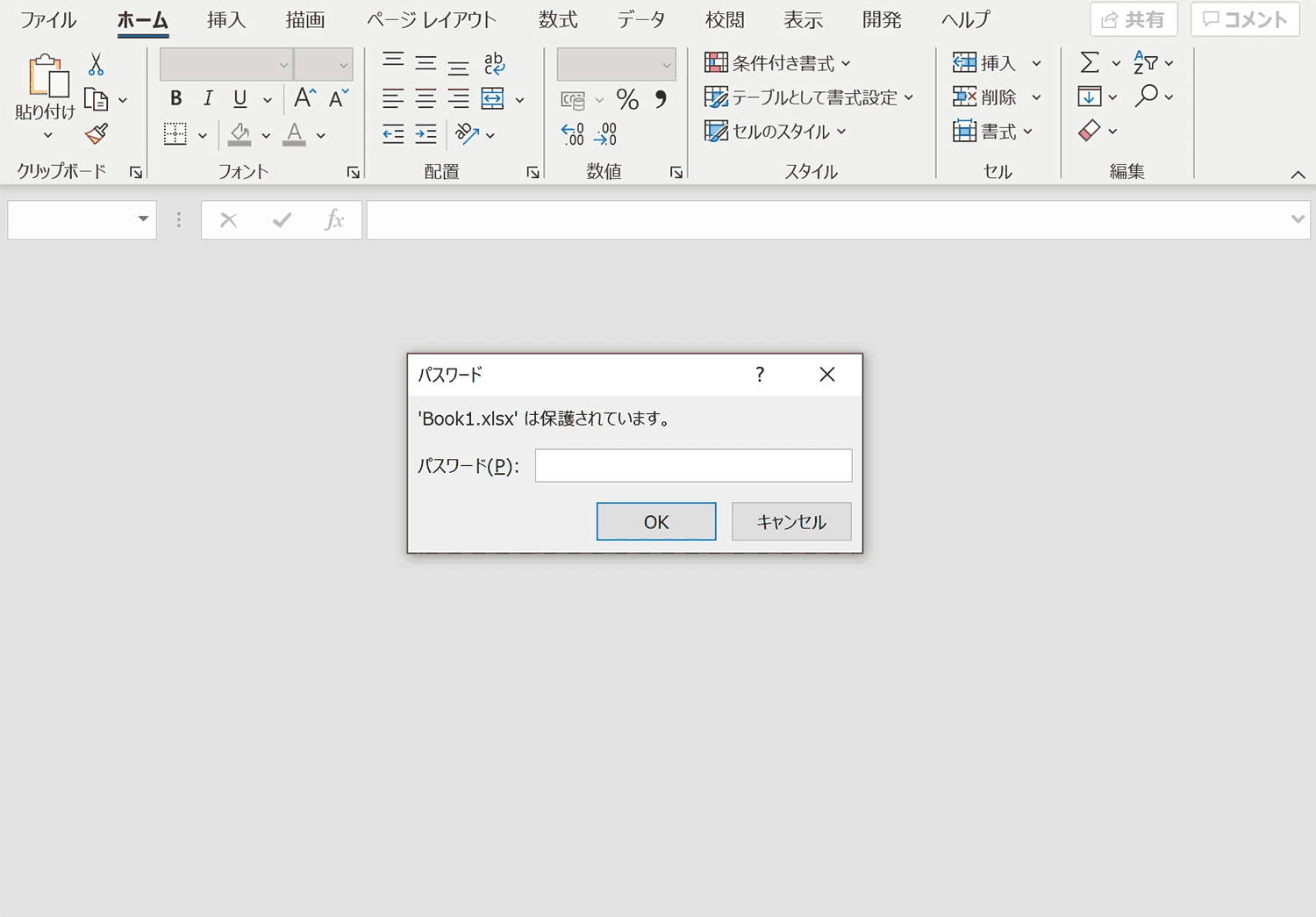Click the text orientation icon
Image resolution: width=1316 pixels, height=917 pixels.
coord(467,134)
